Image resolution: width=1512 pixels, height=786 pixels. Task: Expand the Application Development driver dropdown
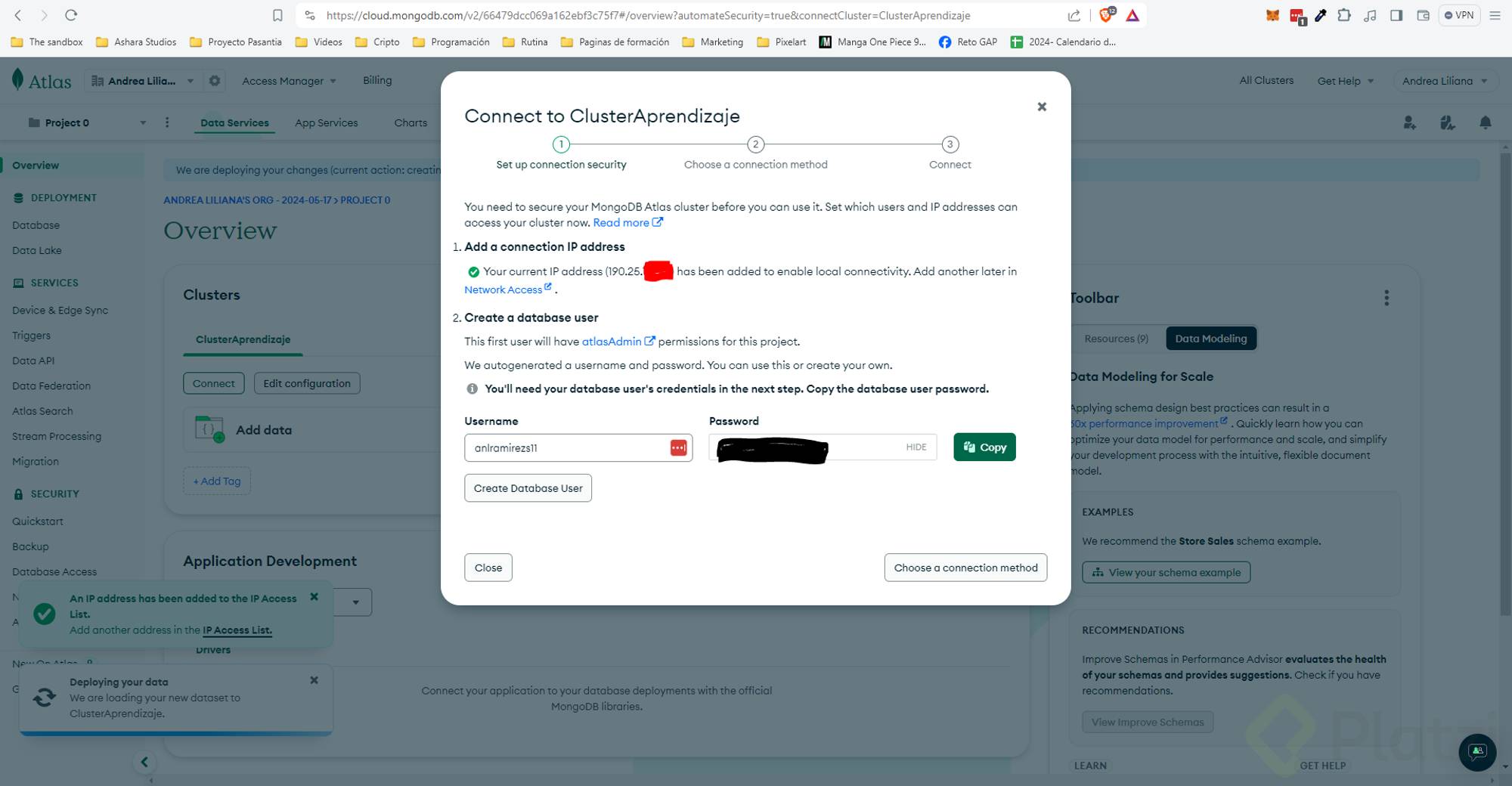tap(355, 602)
